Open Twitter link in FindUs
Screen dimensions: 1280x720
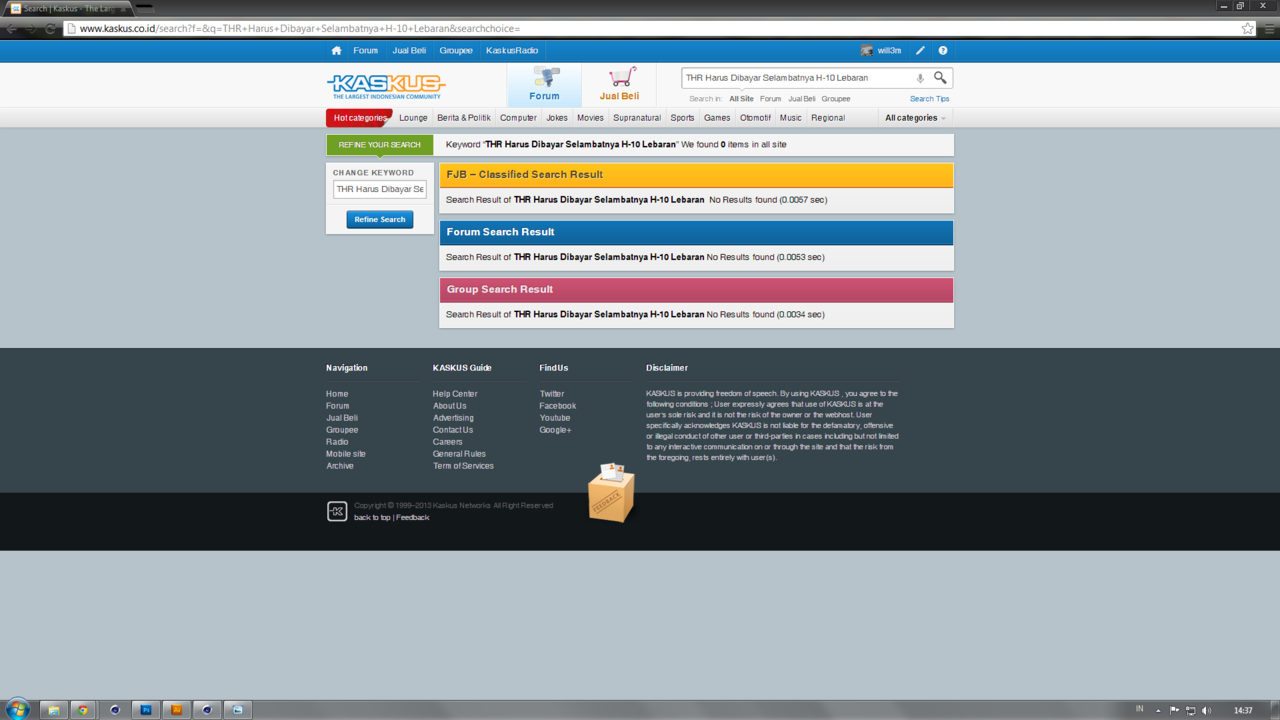[x=552, y=394]
